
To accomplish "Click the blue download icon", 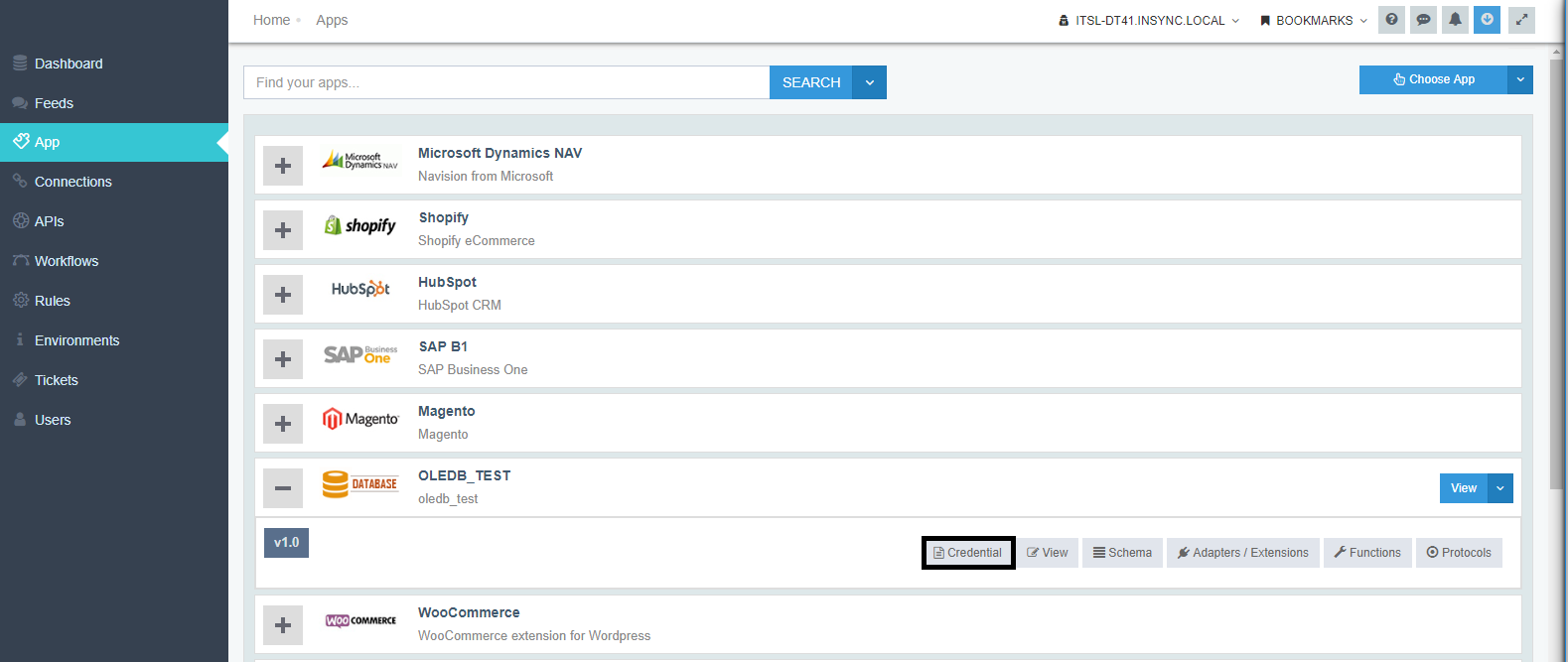I will pyautogui.click(x=1487, y=20).
